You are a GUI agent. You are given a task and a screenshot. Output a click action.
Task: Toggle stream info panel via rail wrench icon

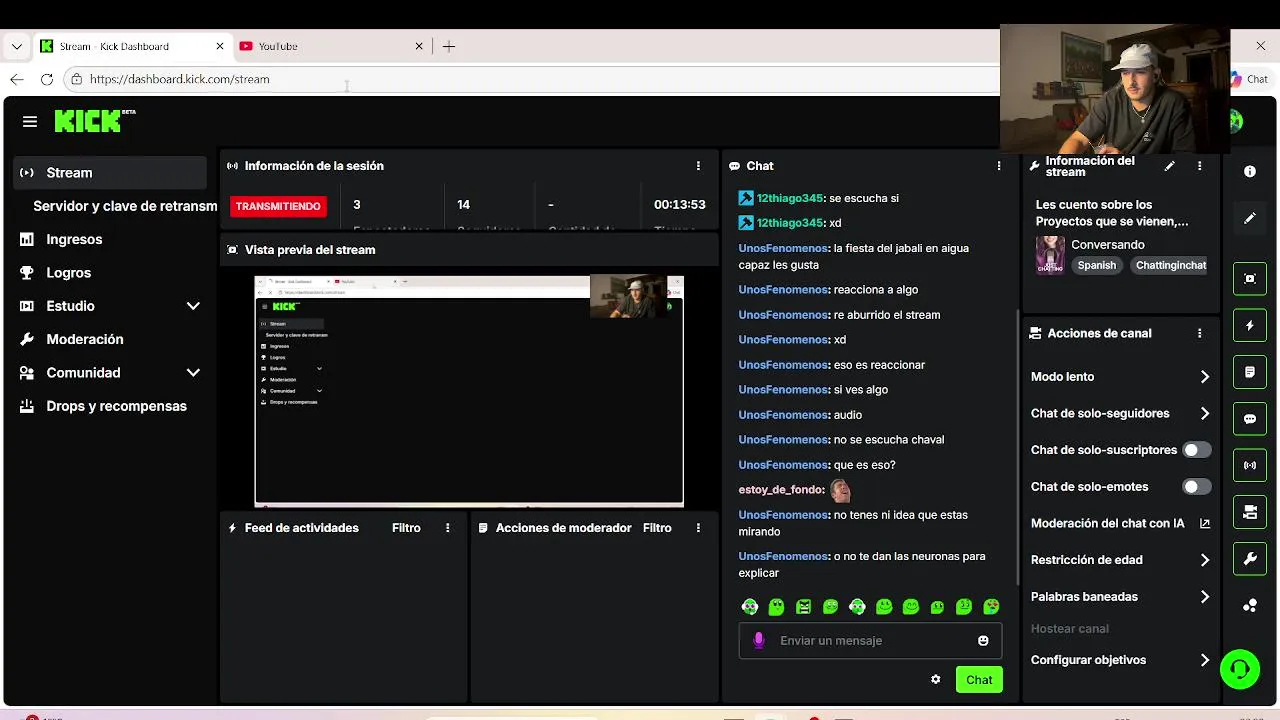click(x=1250, y=559)
